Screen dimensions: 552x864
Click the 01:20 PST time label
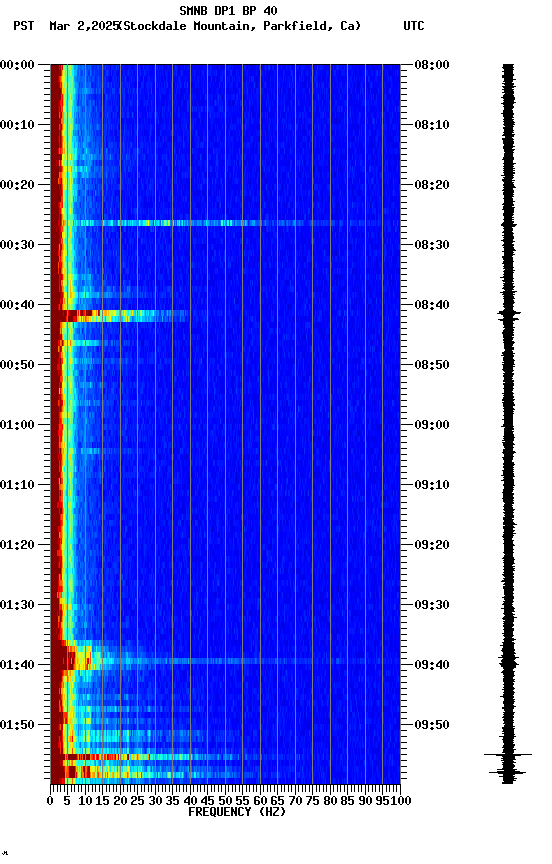[17, 545]
